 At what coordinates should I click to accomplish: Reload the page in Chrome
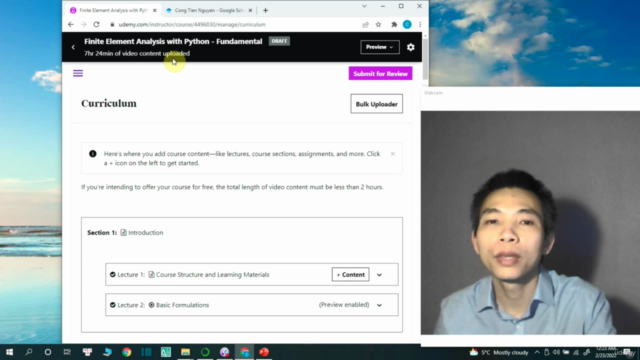[x=96, y=24]
